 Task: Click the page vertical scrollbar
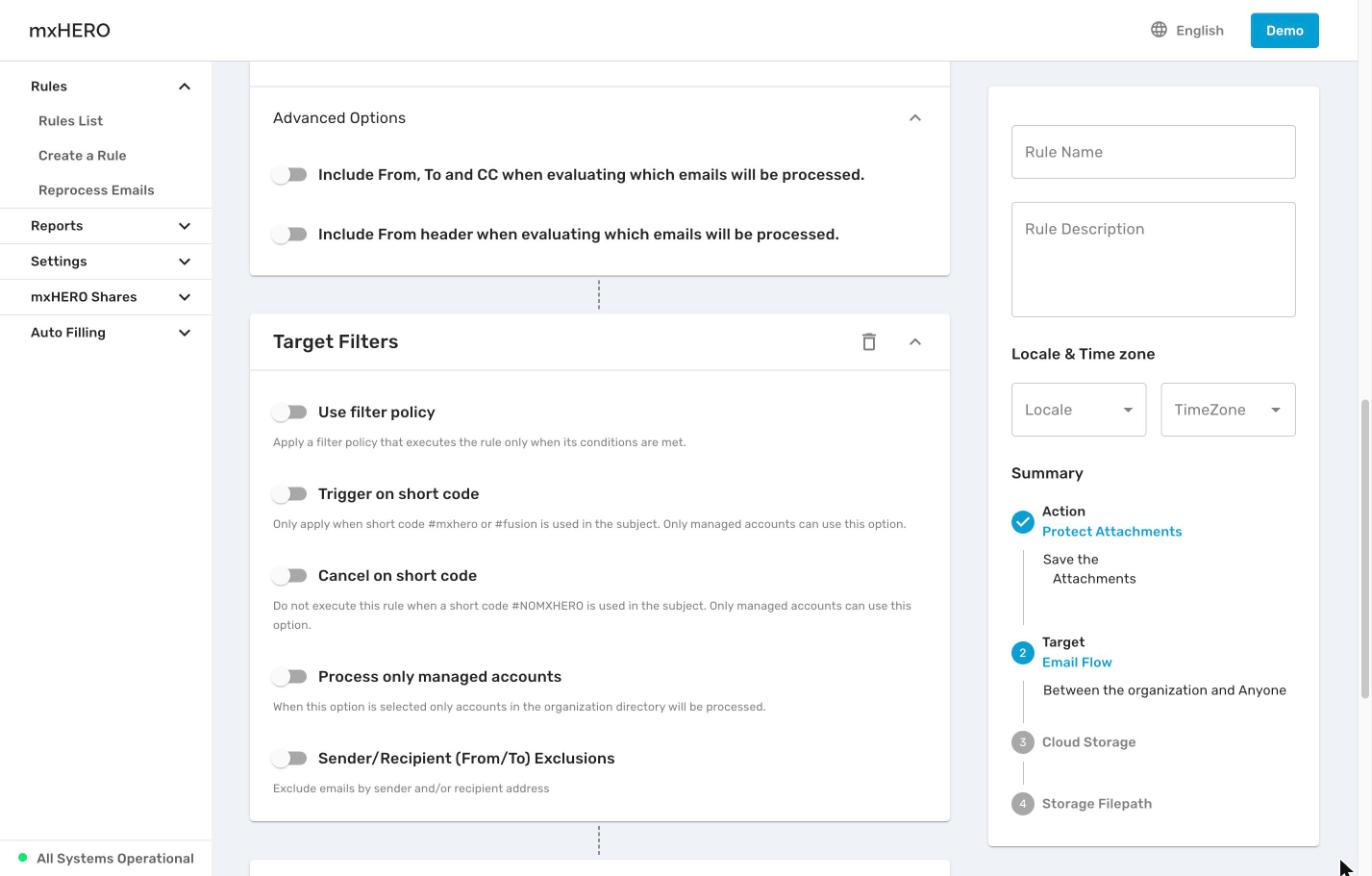point(1364,550)
